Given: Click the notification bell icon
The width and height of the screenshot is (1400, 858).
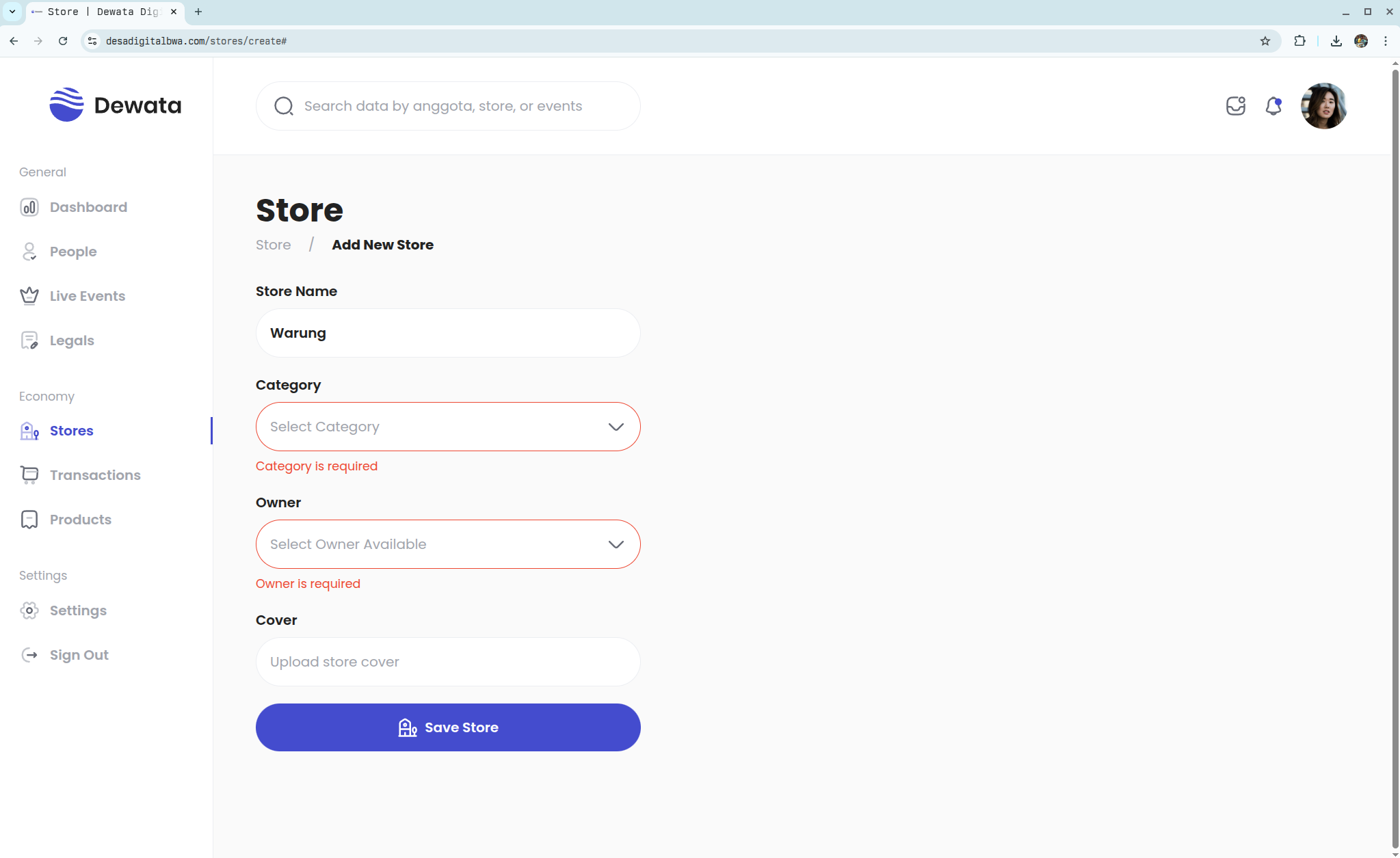Looking at the screenshot, I should pos(1273,106).
